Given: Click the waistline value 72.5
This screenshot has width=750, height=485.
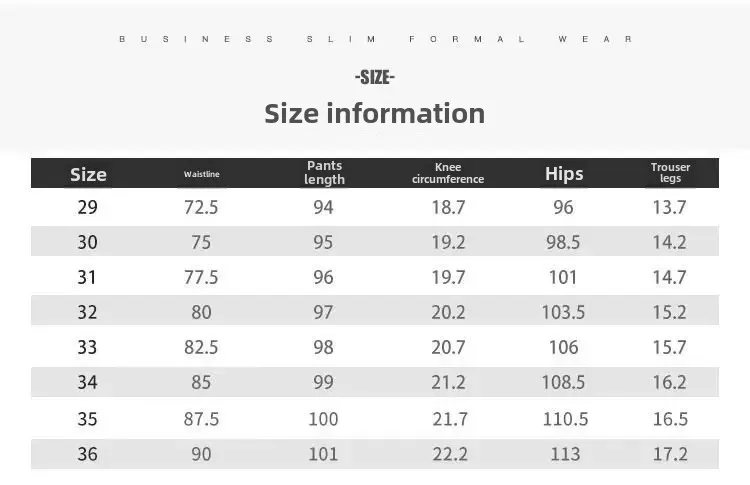Looking at the screenshot, I should pyautogui.click(x=201, y=208).
